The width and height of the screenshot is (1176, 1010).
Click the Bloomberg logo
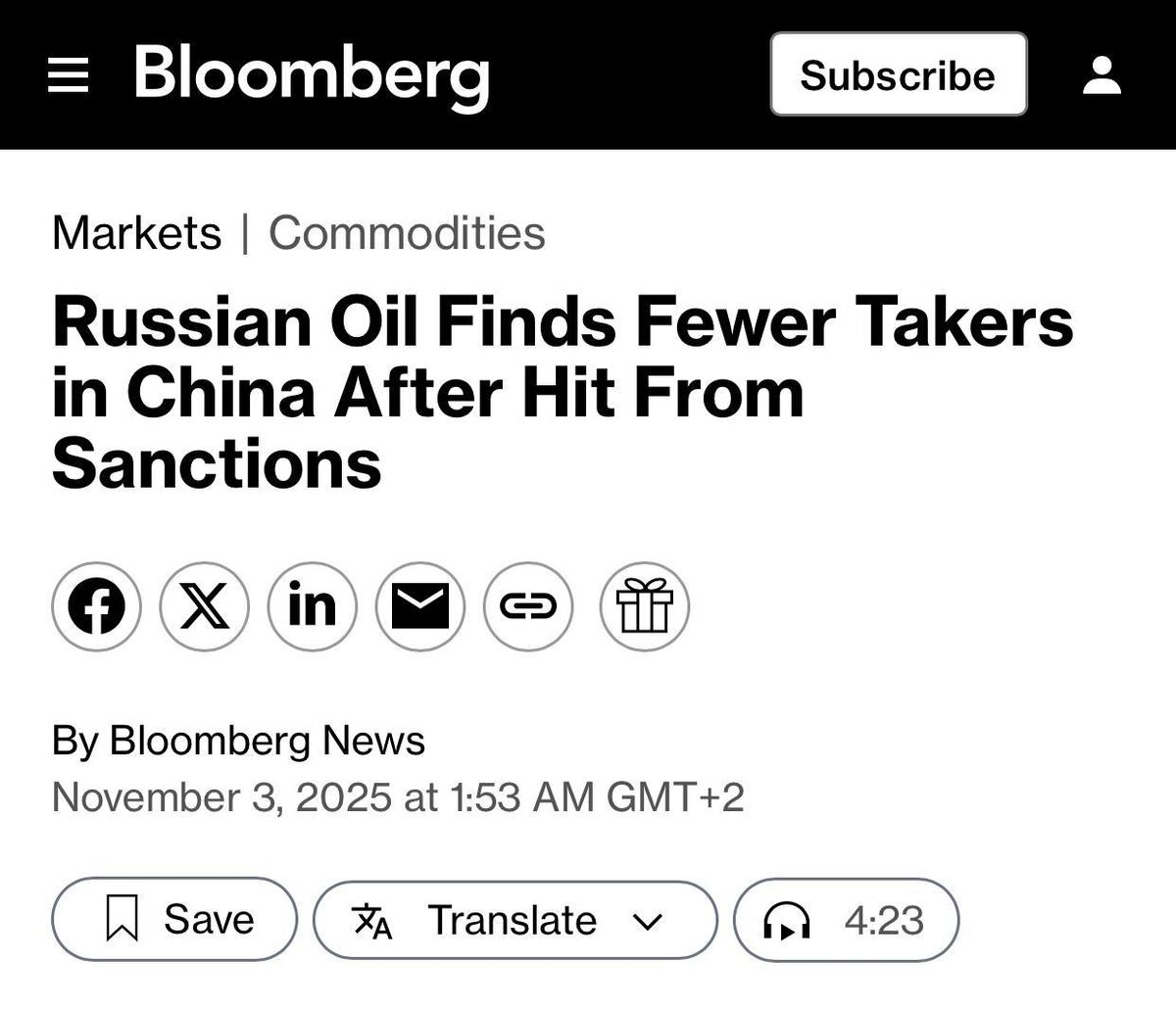311,75
